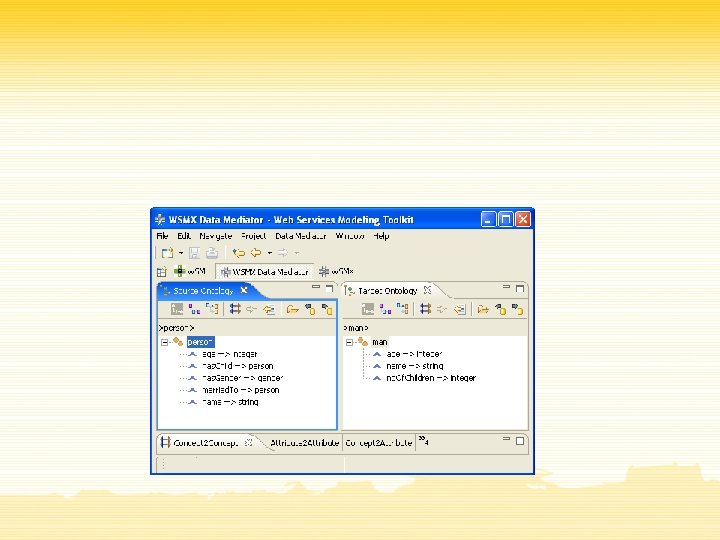
Task: Click Target Ontology purple squares icon
Action: click(x=386, y=309)
